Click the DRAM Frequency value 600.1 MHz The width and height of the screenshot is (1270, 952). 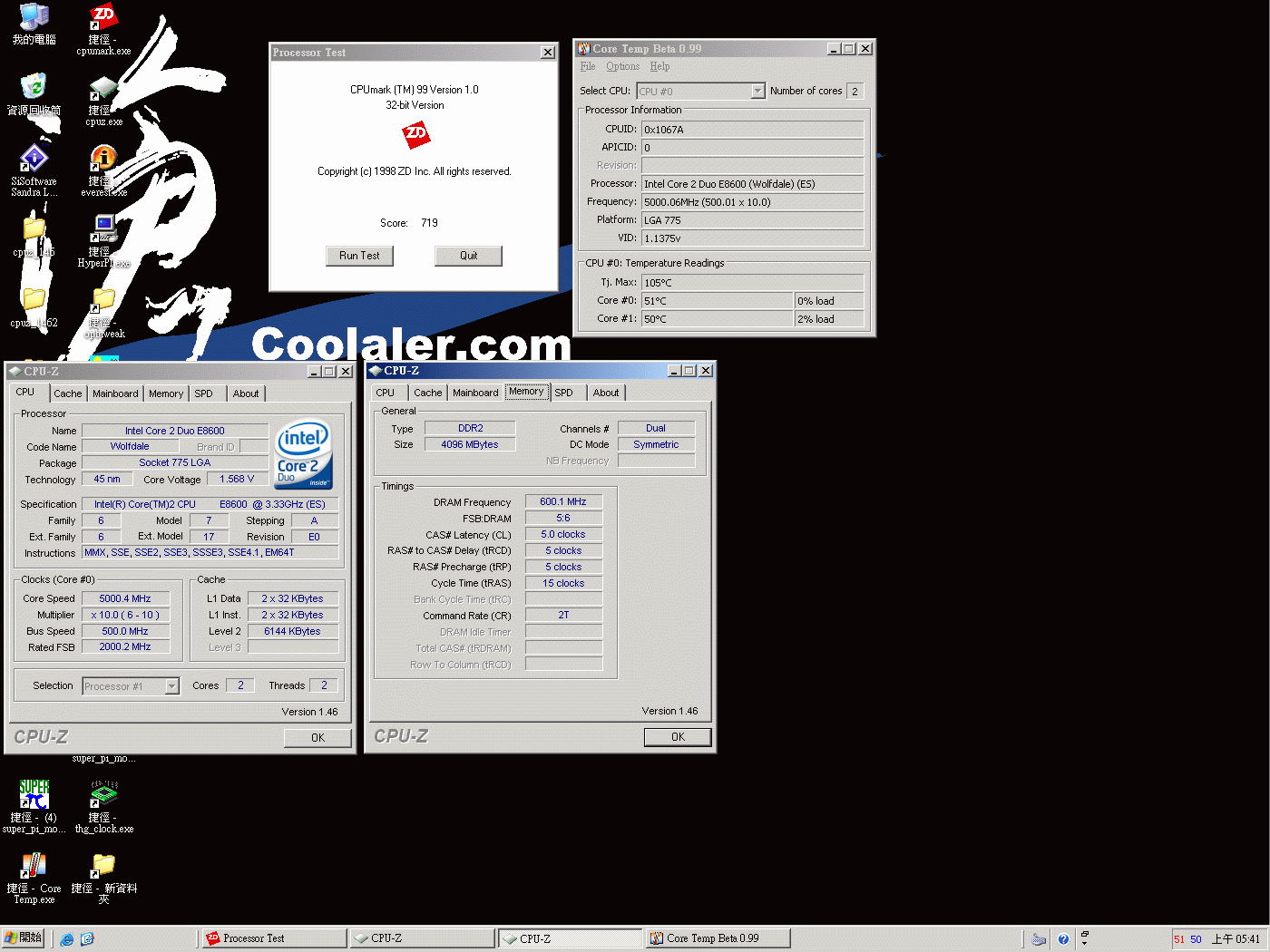tap(563, 501)
